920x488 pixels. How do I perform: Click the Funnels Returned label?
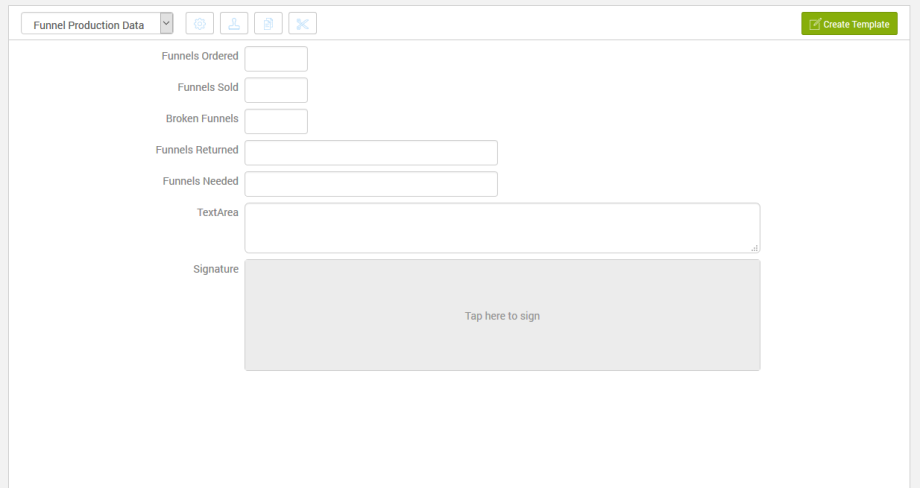coord(197,150)
